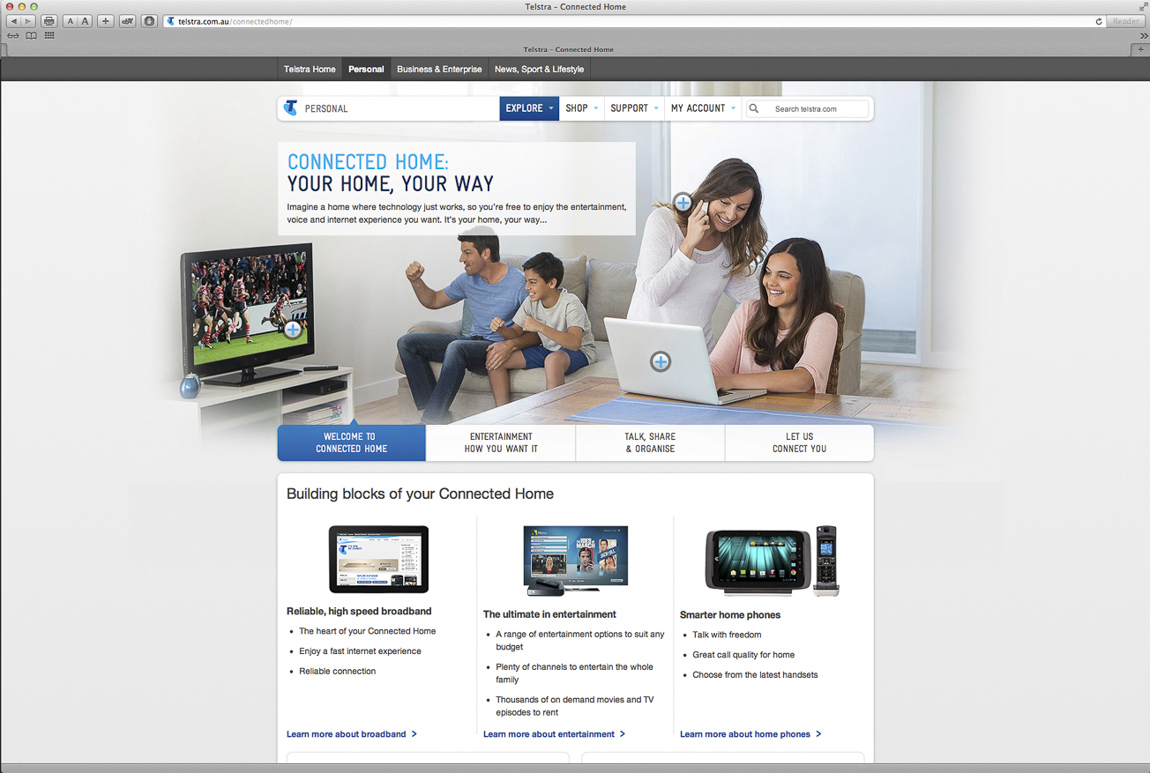Click the 'CONNECTED HOME:' blue headline

point(367,161)
